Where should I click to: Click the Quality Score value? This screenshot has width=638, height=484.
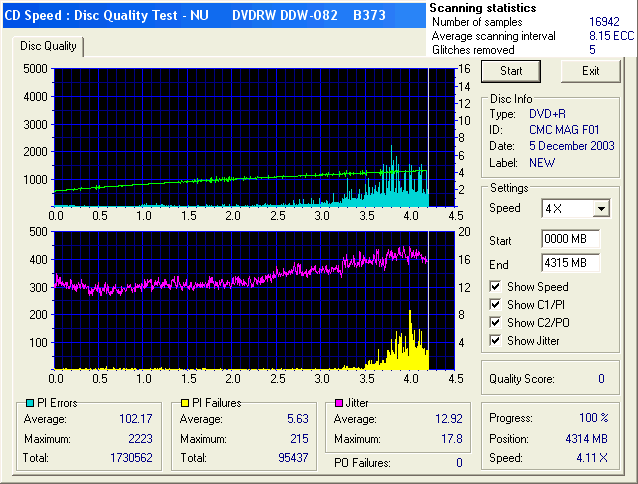click(x=601, y=379)
